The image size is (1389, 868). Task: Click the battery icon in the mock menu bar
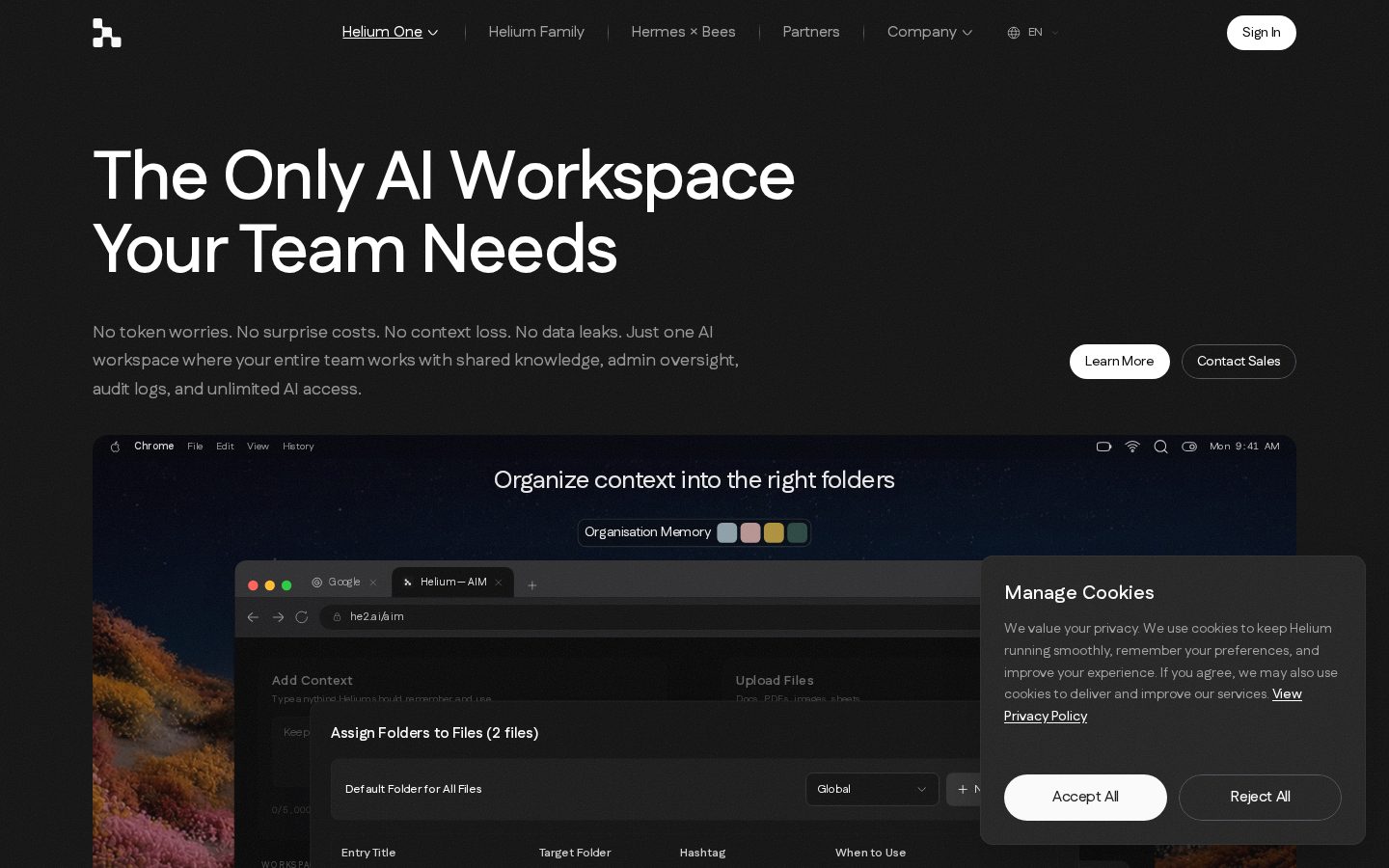pyautogui.click(x=1104, y=447)
